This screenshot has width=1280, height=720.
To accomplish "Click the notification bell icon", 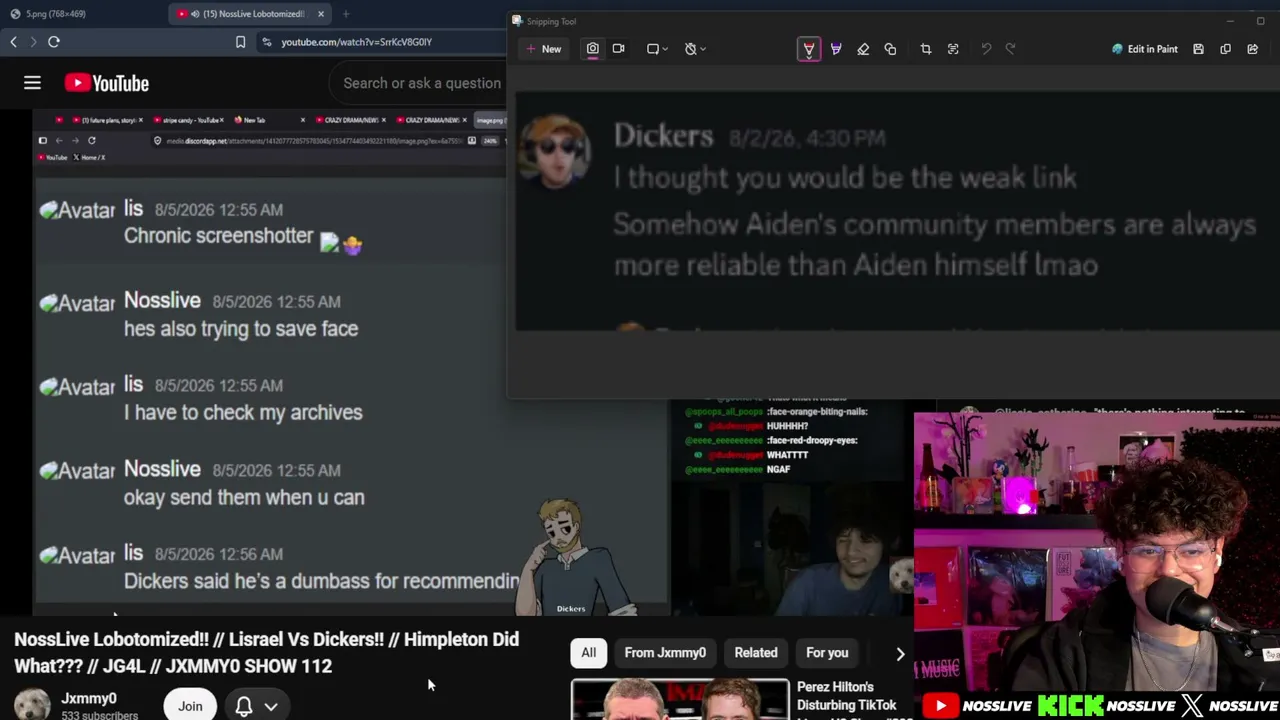I will [x=243, y=706].
